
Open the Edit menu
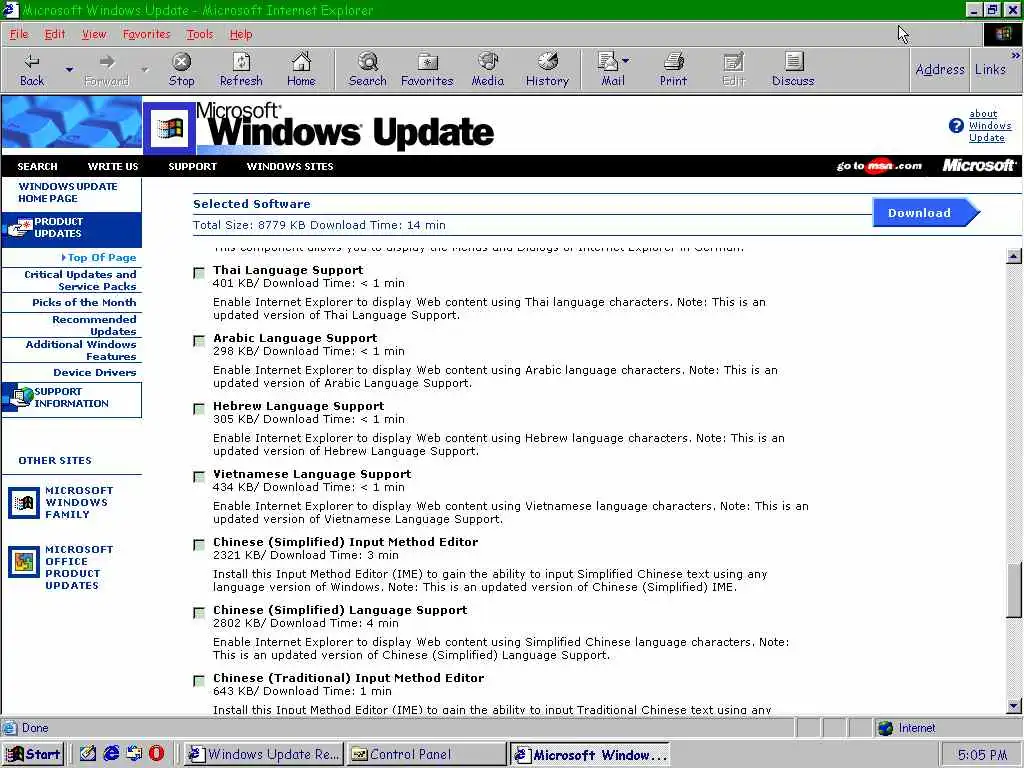pos(55,34)
